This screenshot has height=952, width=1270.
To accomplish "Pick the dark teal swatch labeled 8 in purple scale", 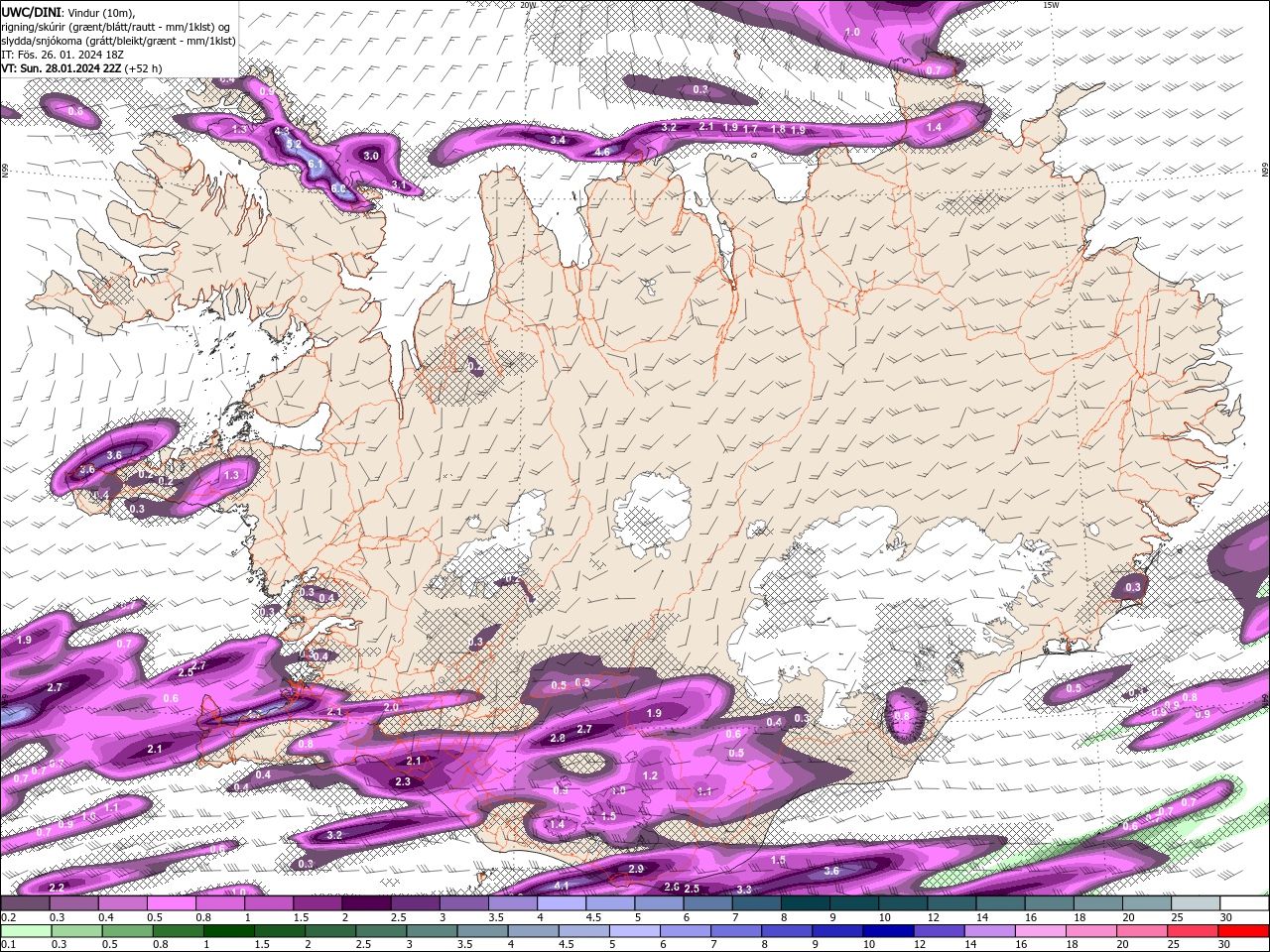I will point(806,903).
